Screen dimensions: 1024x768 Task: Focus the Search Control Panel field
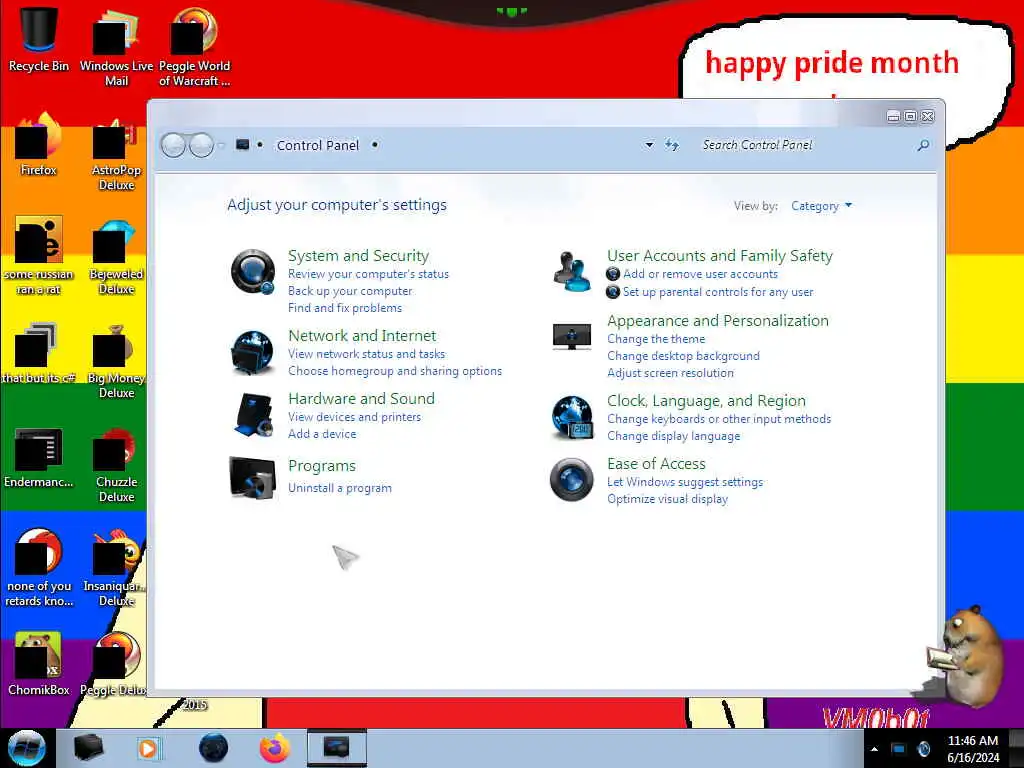(807, 145)
